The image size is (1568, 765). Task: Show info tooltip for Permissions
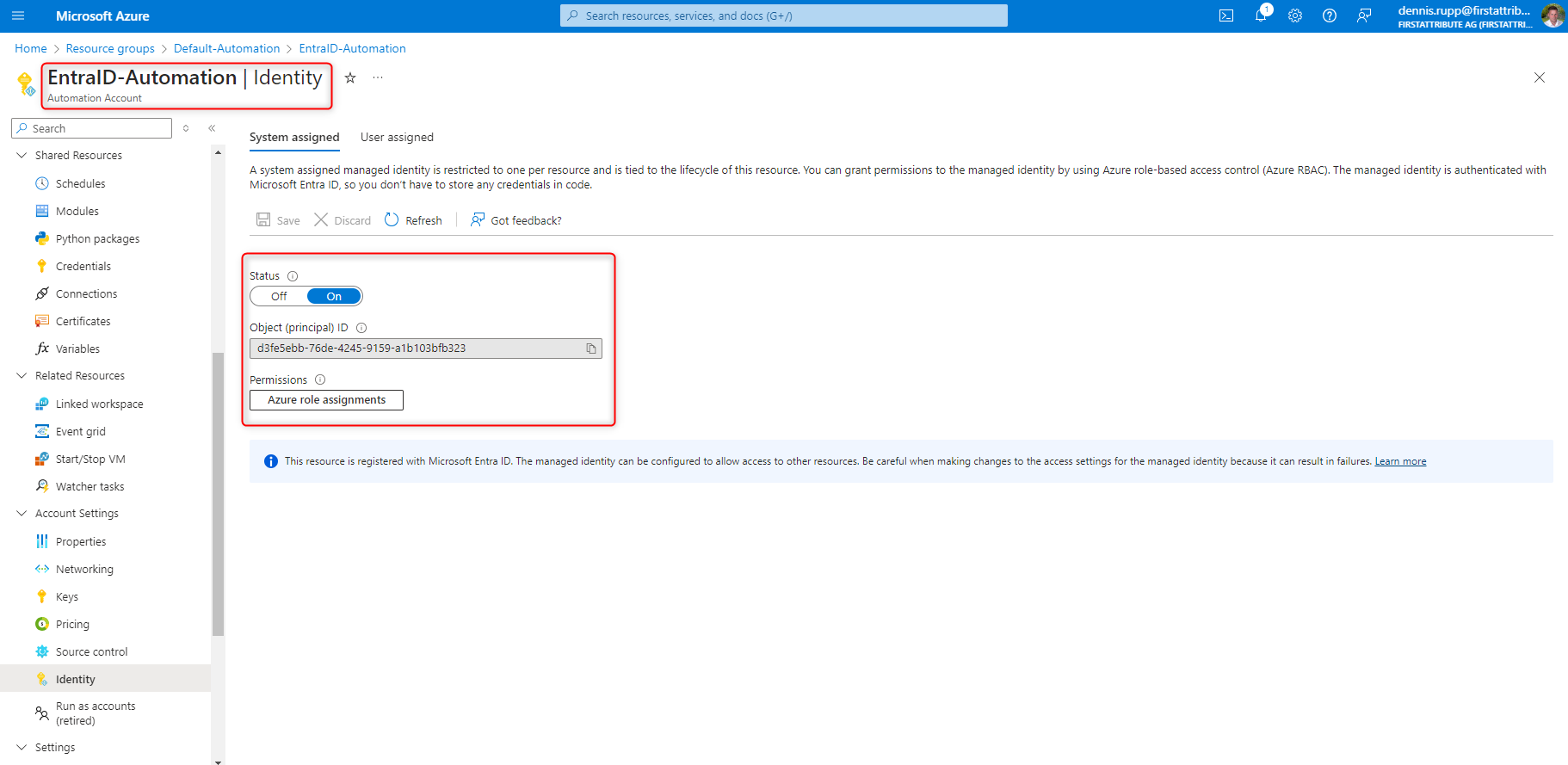pos(320,379)
